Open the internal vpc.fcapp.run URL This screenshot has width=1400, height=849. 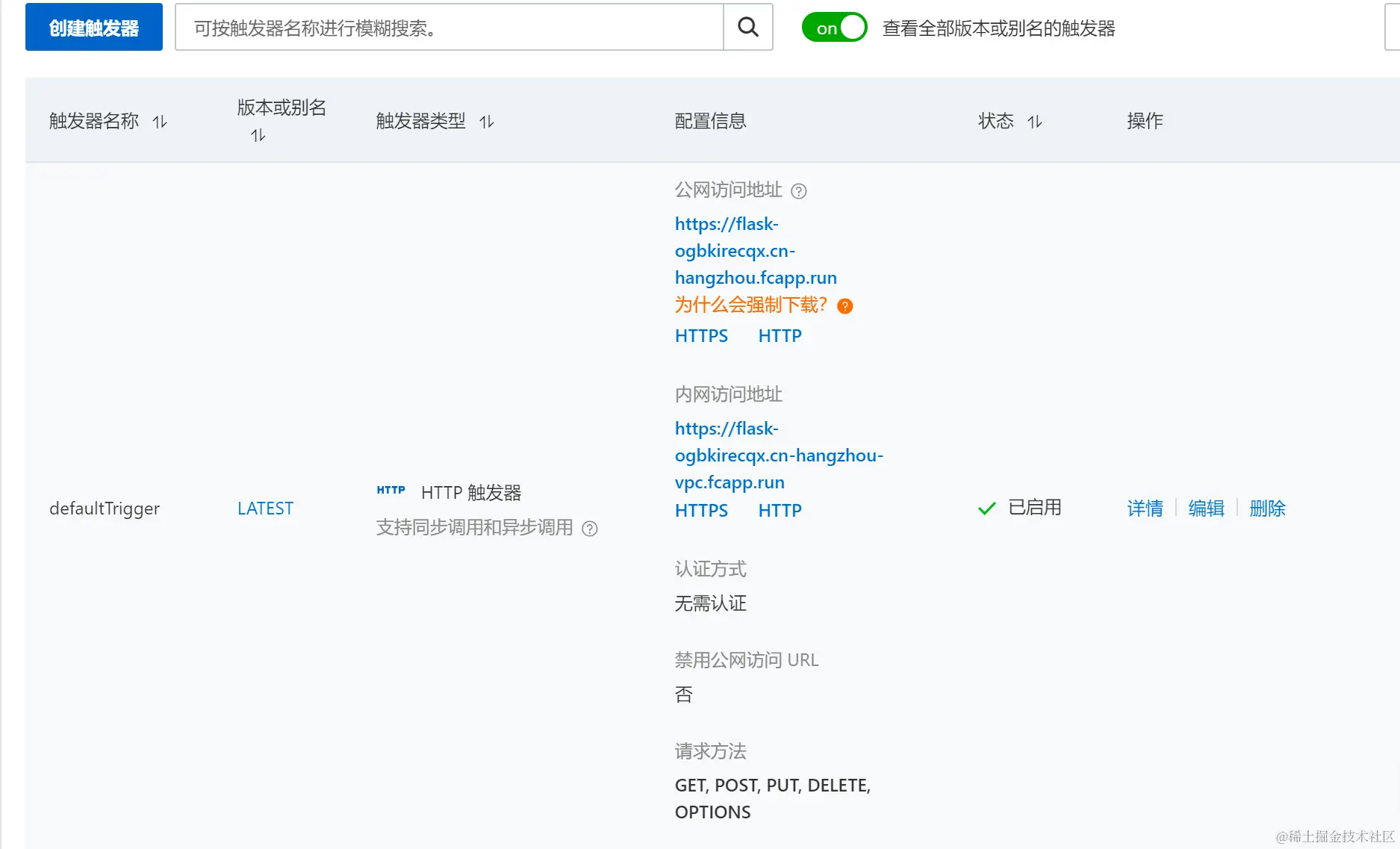779,455
